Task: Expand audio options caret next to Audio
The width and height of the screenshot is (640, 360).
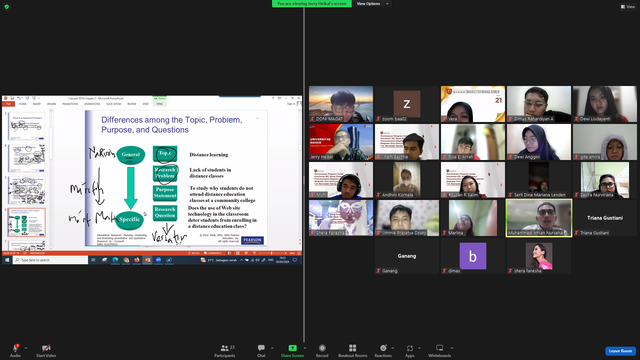Action: [x=26, y=348]
